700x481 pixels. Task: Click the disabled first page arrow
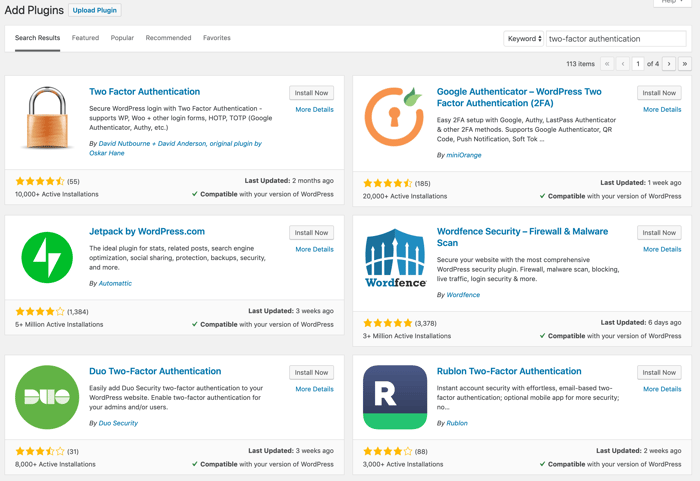pyautogui.click(x=607, y=64)
